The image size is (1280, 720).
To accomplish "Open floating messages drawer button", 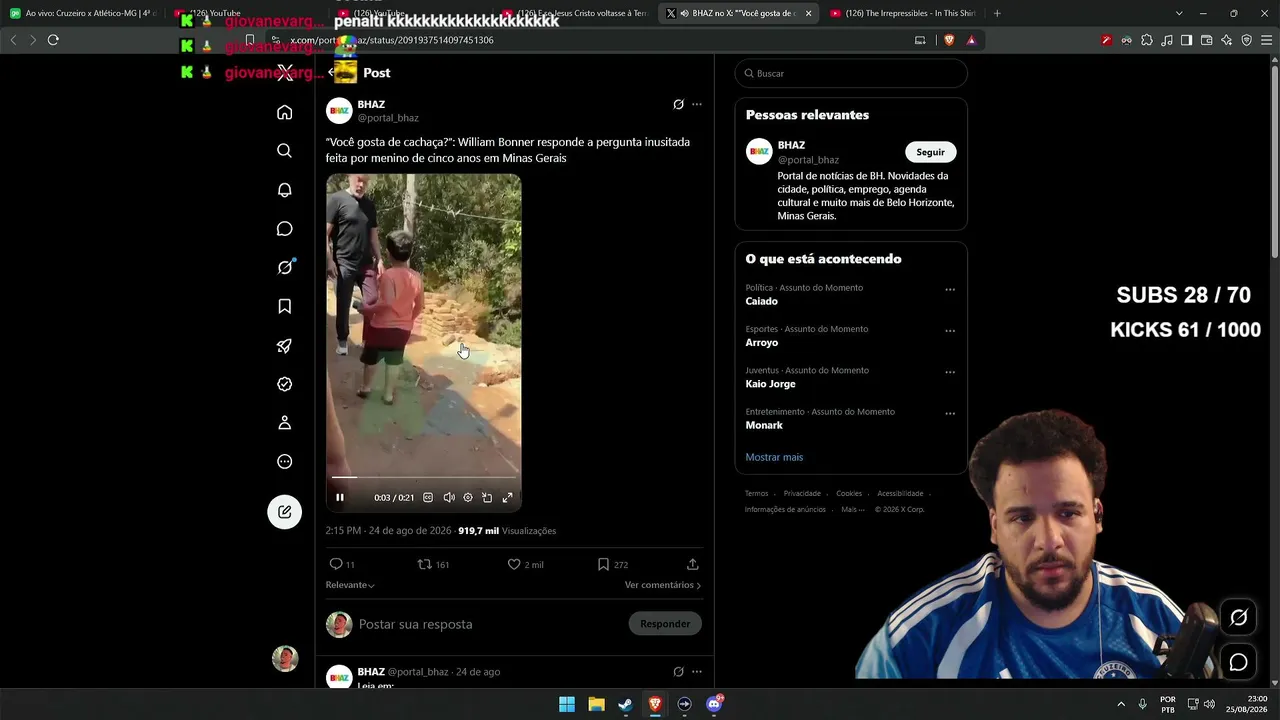I will tap(1238, 662).
